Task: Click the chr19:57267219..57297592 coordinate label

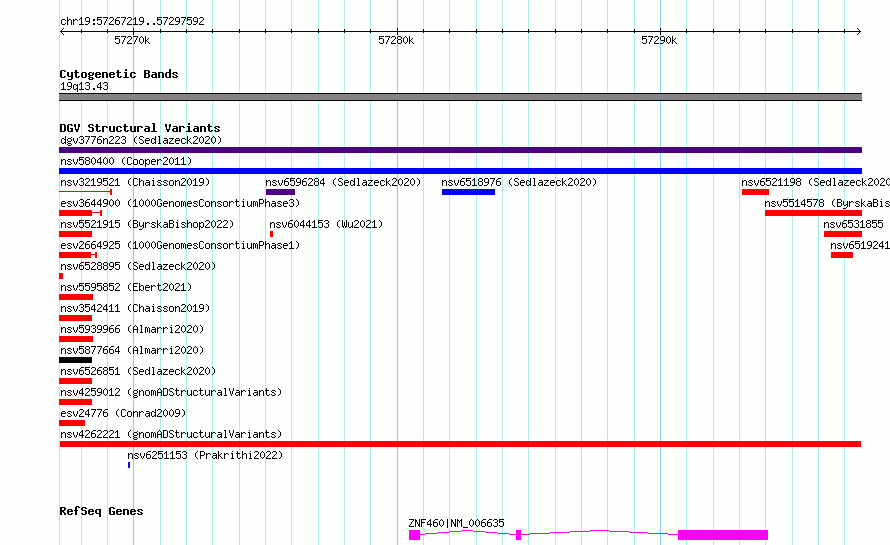Action: (x=132, y=21)
